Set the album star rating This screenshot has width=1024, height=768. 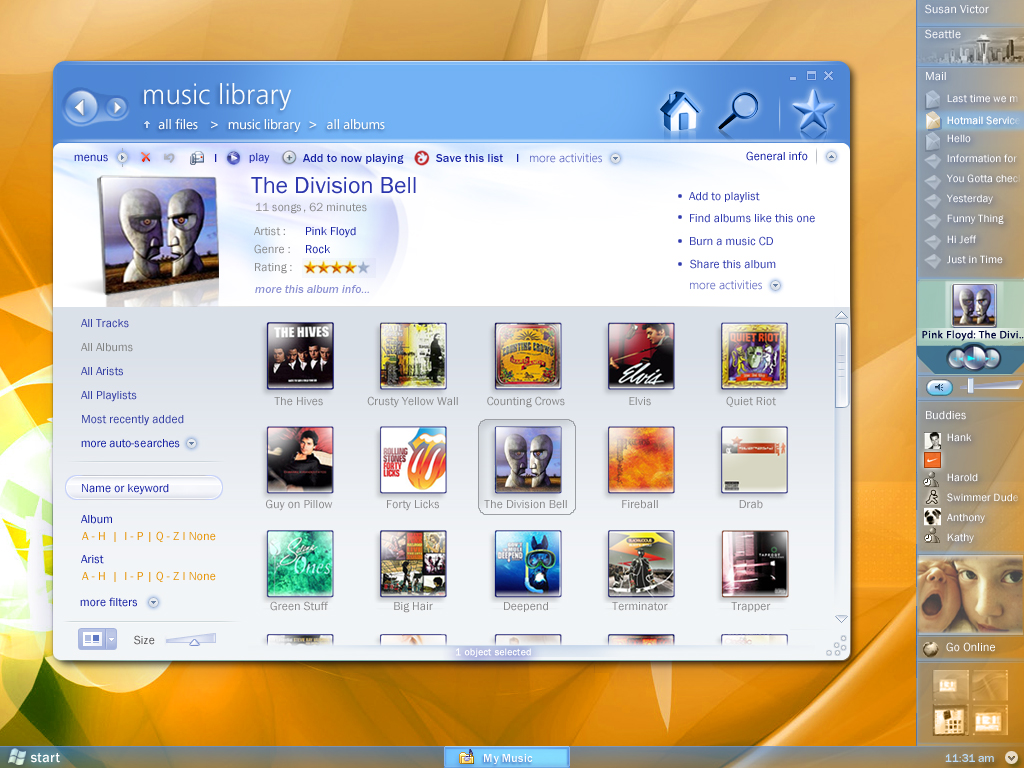(x=336, y=267)
